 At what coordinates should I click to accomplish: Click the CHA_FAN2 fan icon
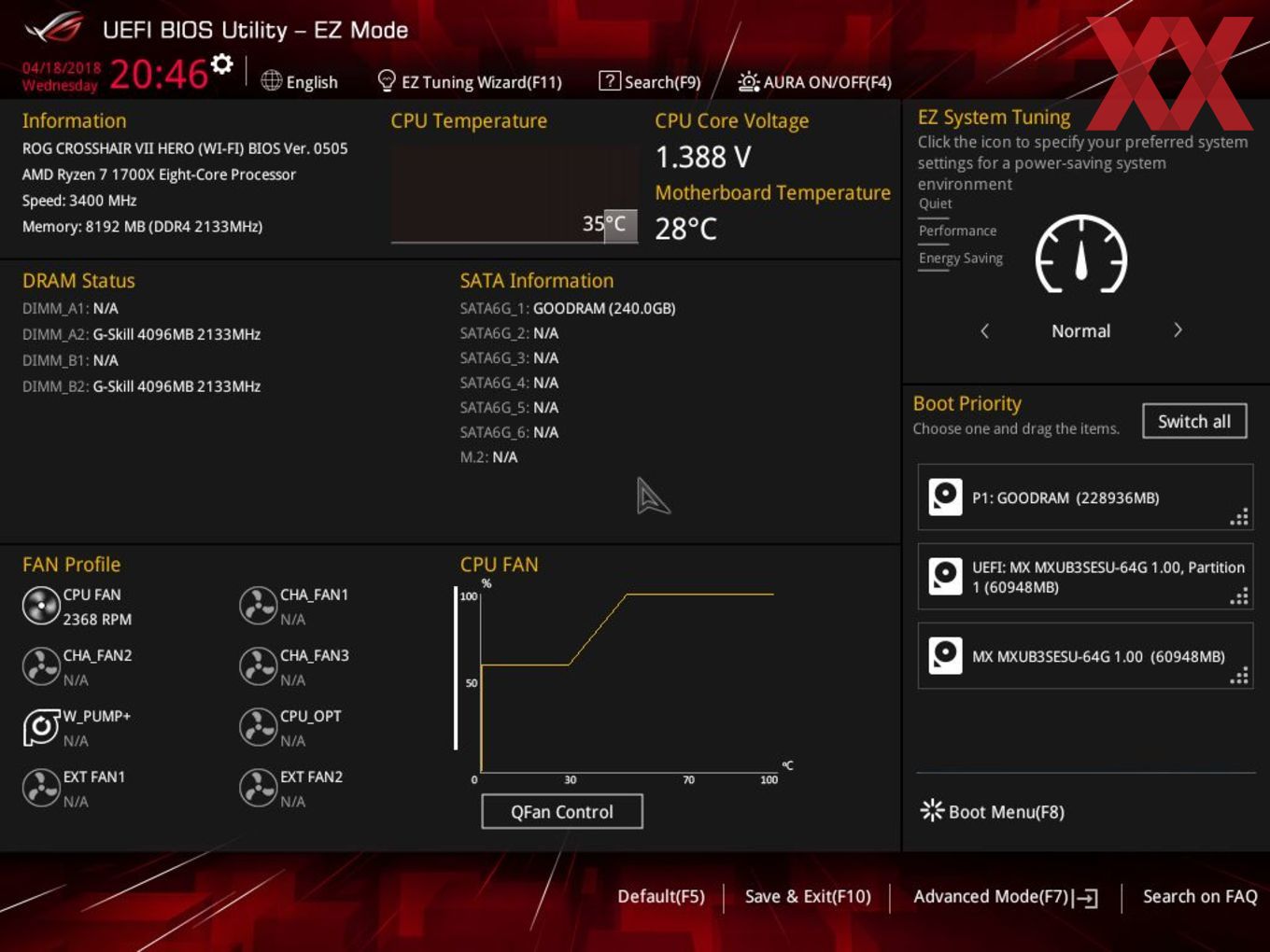tap(41, 666)
